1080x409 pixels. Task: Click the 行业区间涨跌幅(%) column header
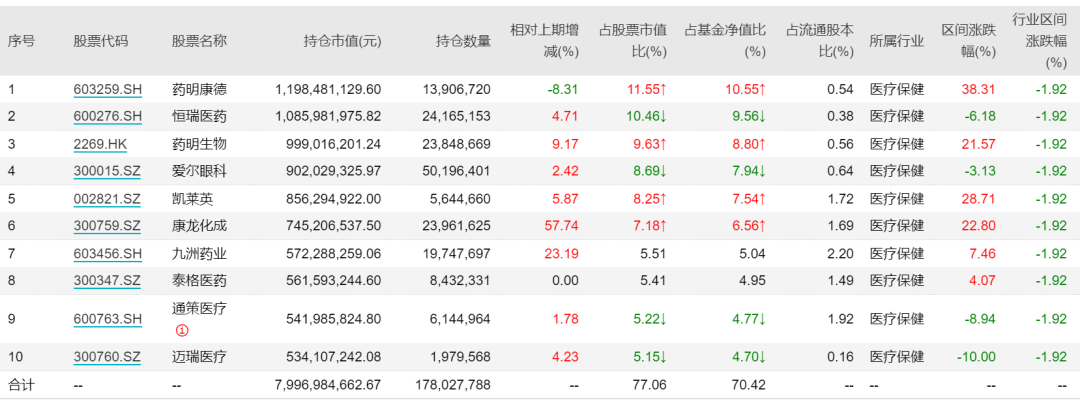pos(1039,41)
